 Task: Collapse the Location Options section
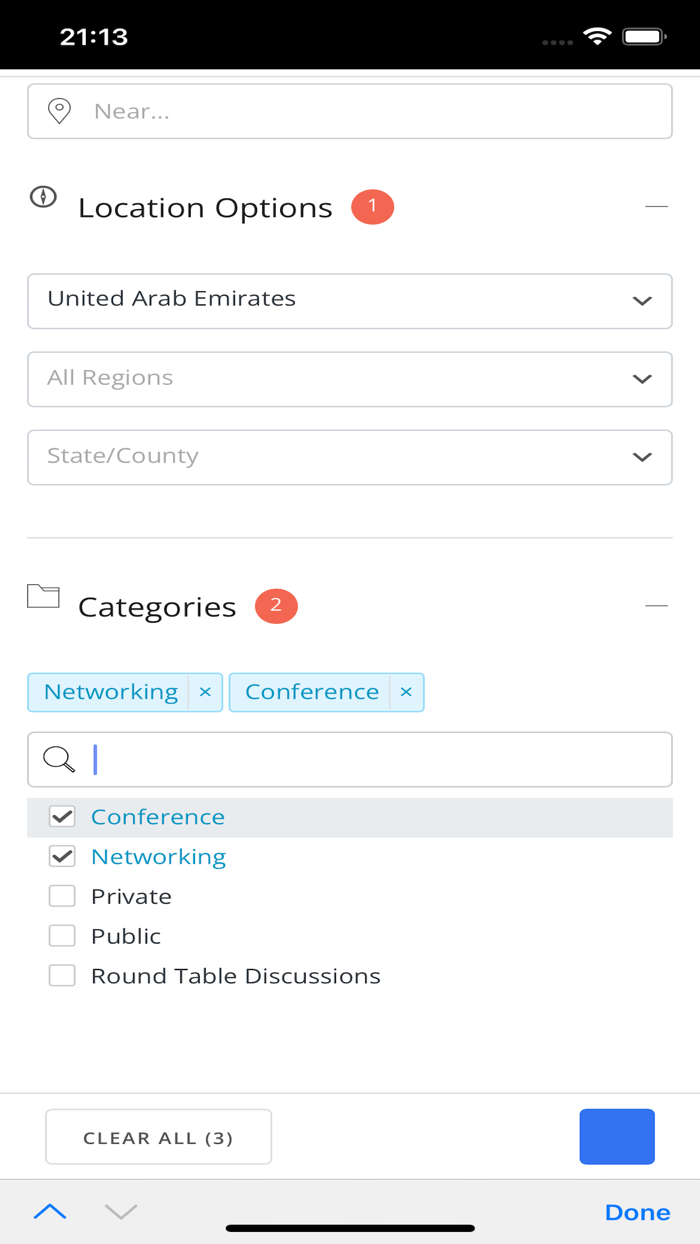(x=657, y=206)
